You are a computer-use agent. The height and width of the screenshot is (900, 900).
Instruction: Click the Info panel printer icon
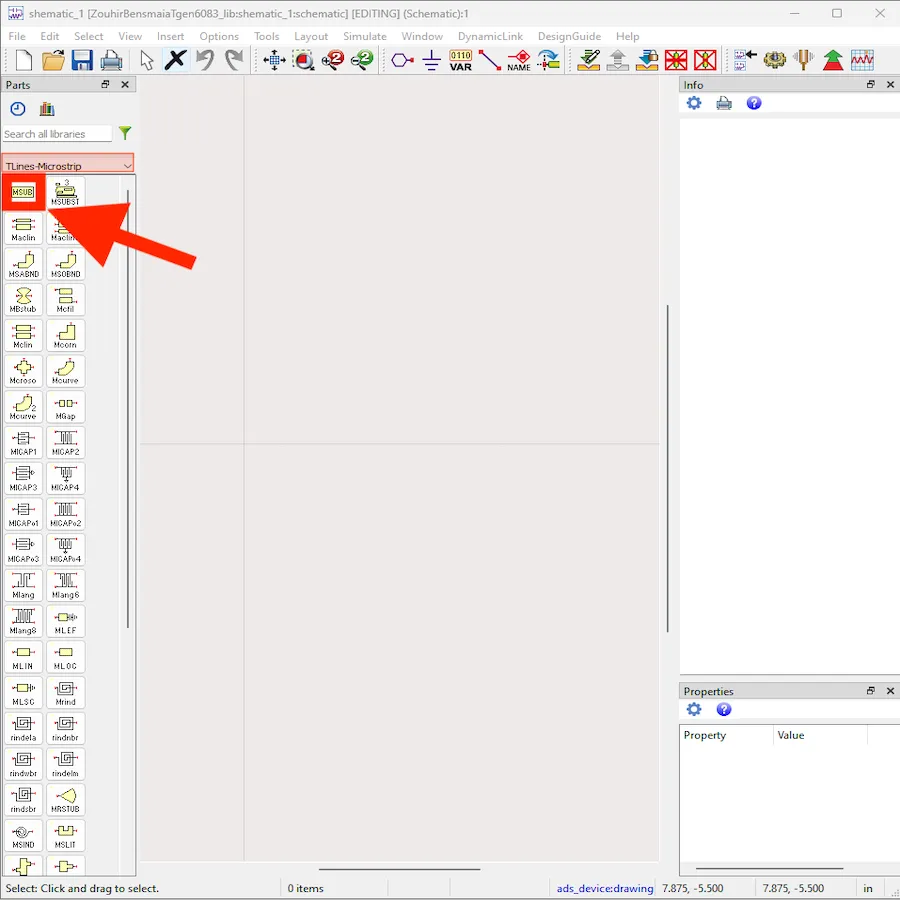pyautogui.click(x=724, y=103)
